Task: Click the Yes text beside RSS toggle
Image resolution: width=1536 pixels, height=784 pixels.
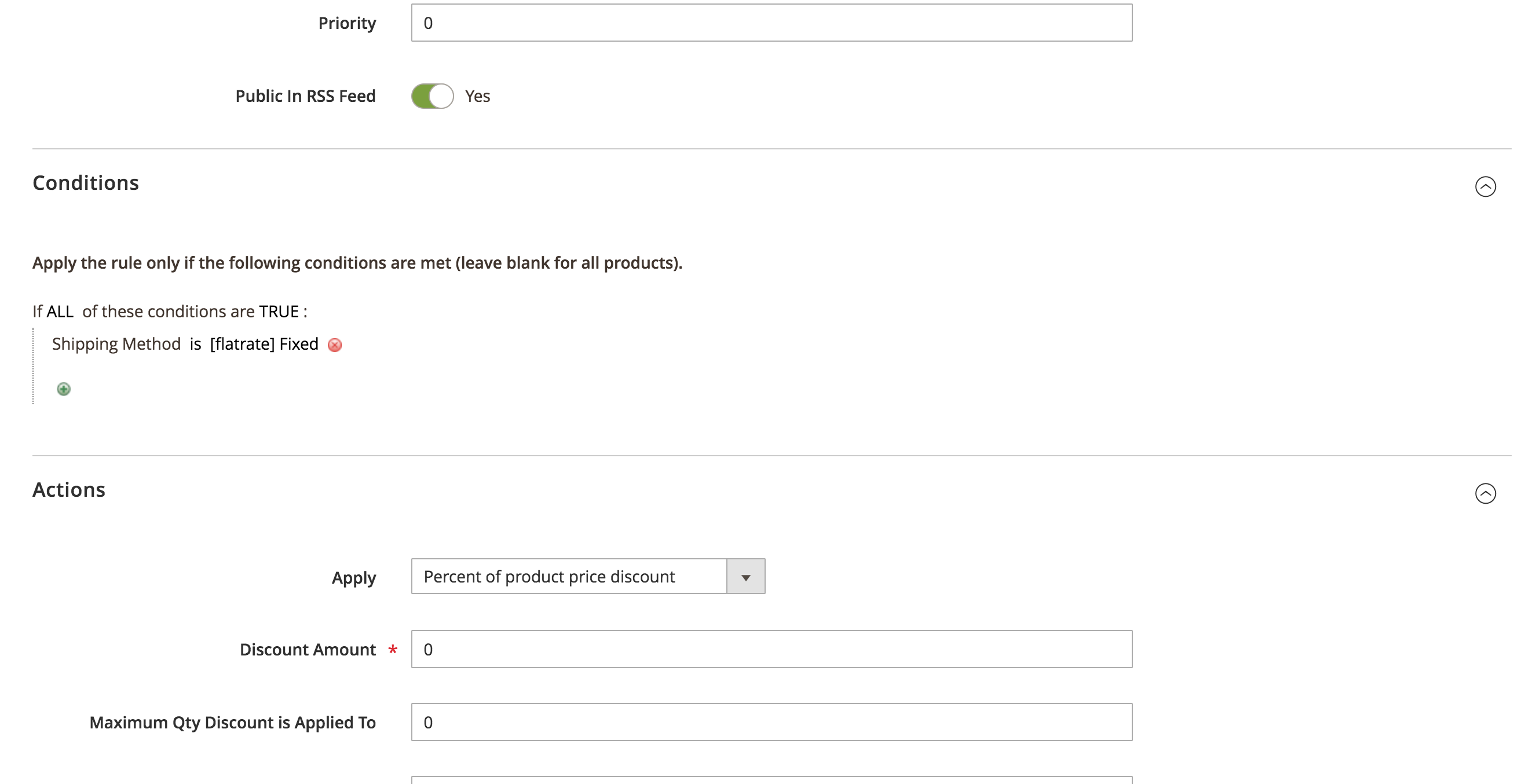Action: [x=478, y=96]
